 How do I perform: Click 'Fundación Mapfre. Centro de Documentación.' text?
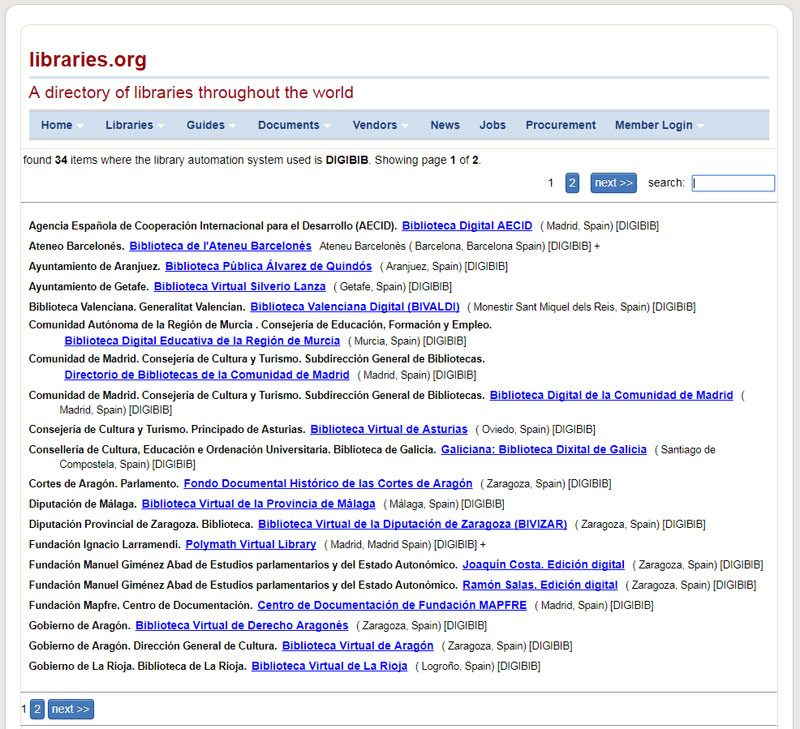[141, 605]
